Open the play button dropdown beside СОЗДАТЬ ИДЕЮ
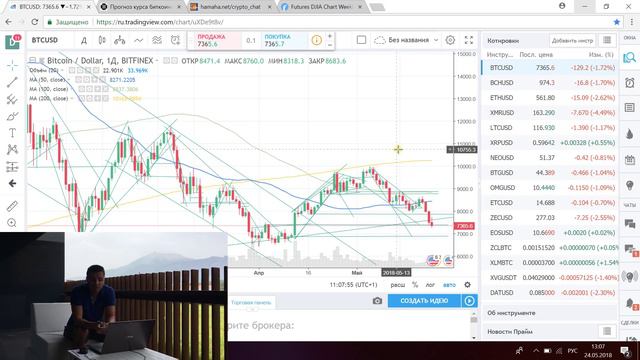640x360 pixels. [469, 301]
